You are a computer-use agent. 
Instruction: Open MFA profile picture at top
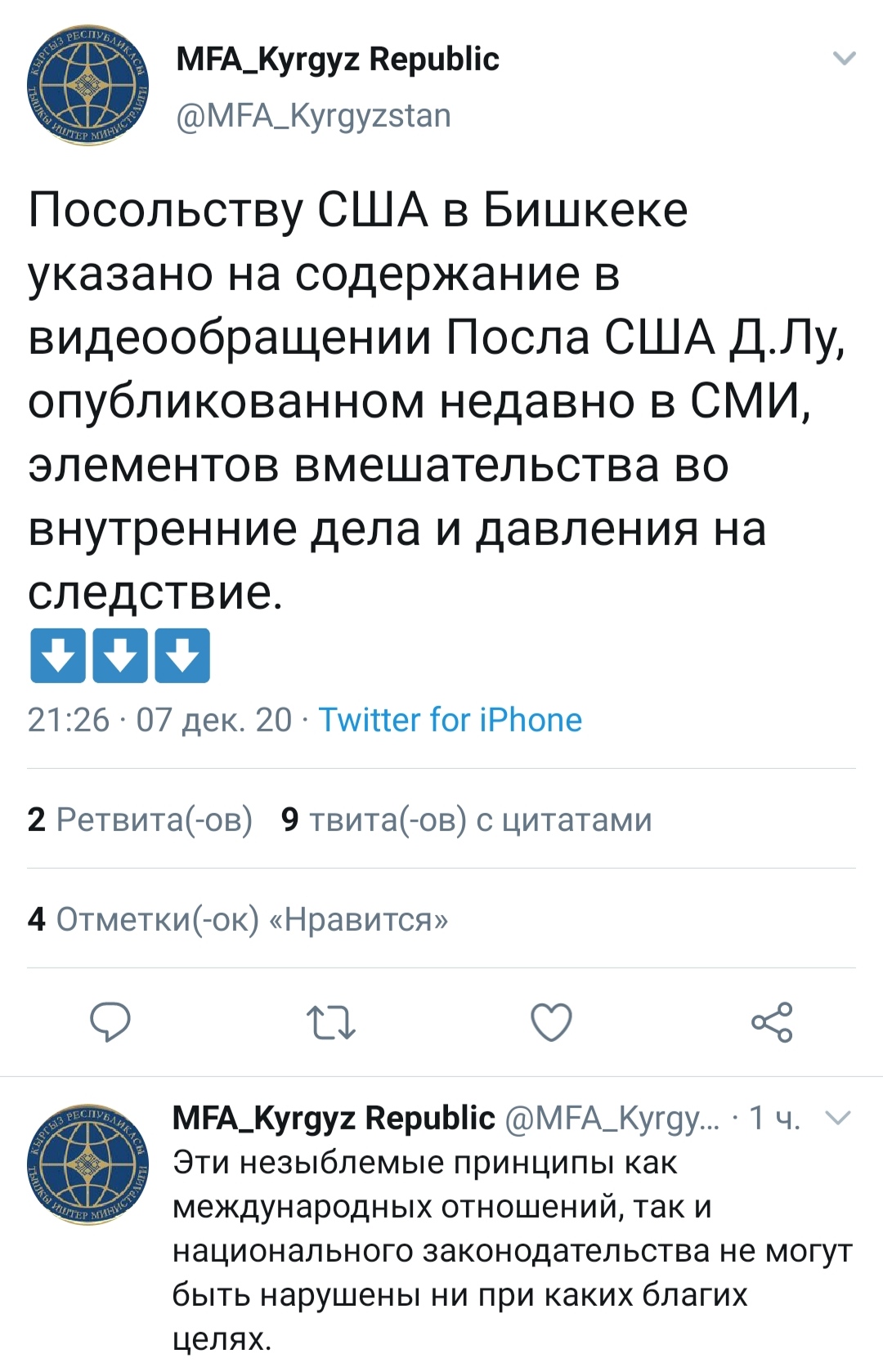[87, 87]
